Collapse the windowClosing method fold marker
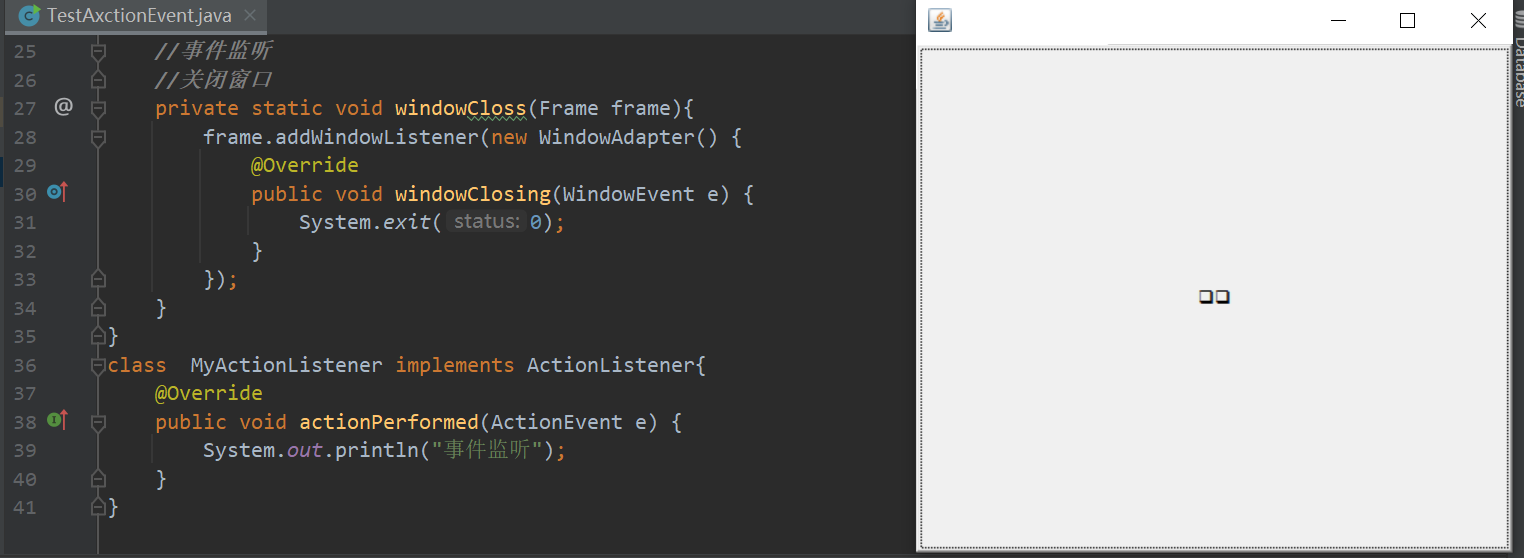The width and height of the screenshot is (1524, 558). pyautogui.click(x=98, y=193)
